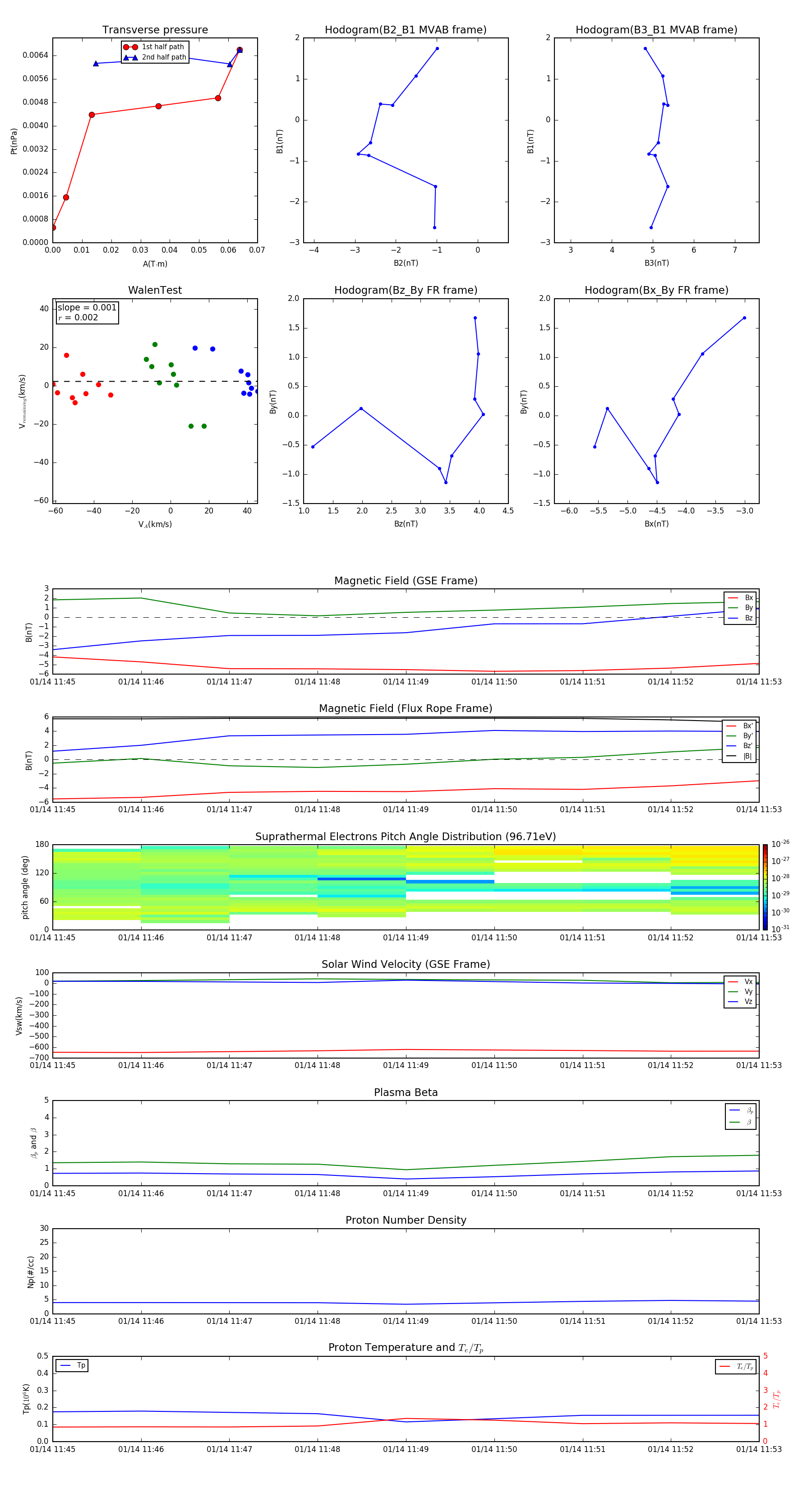The height and width of the screenshot is (1489, 812).
Task: Click highest red dot in WalenTest plot
Action: coord(66,356)
